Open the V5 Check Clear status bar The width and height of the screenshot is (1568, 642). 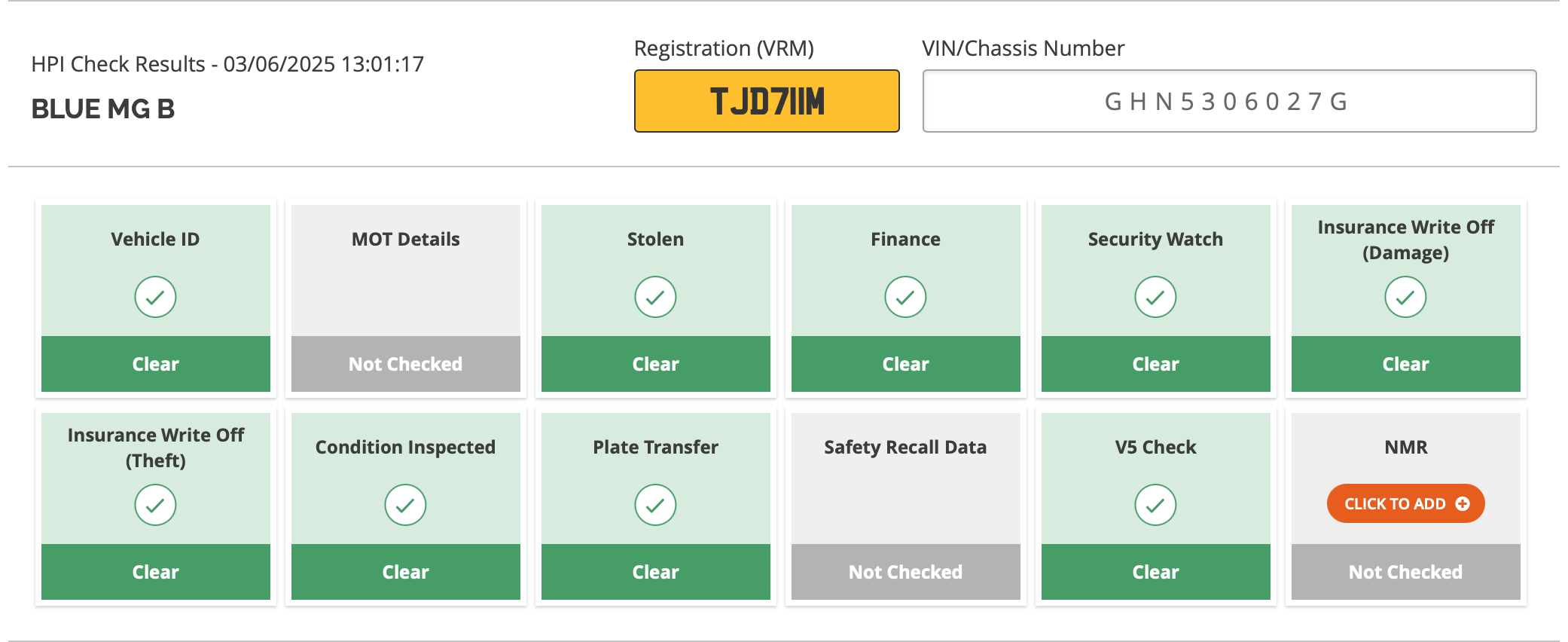pos(1156,572)
